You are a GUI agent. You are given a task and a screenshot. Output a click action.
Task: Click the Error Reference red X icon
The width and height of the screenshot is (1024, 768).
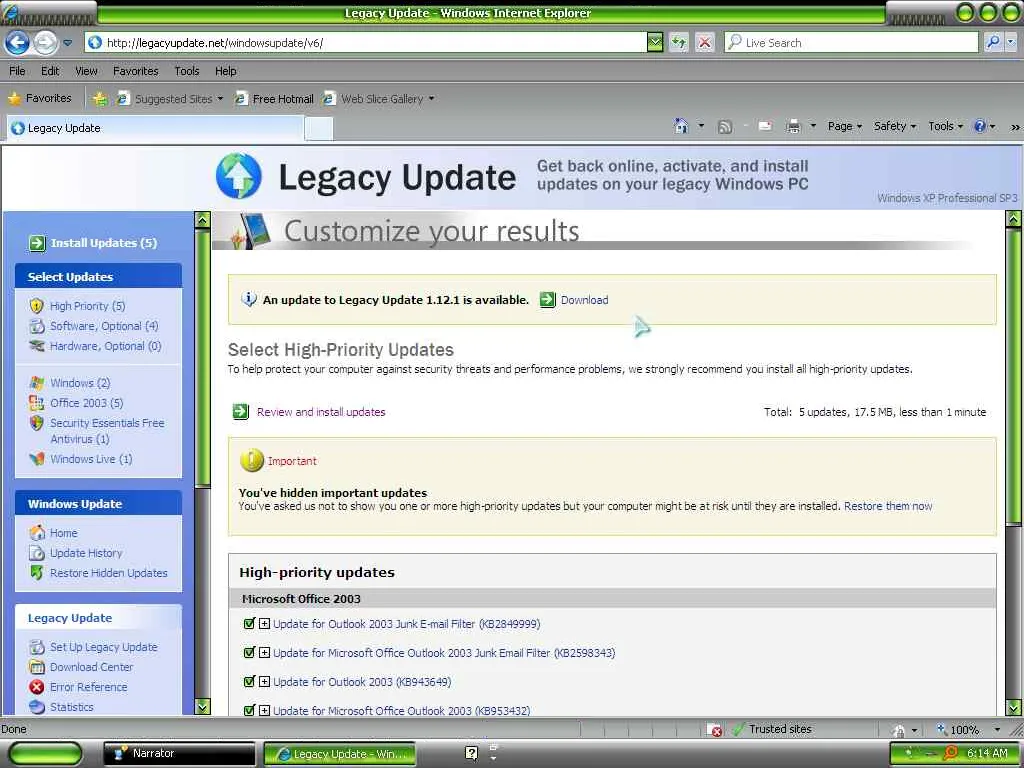tap(37, 687)
